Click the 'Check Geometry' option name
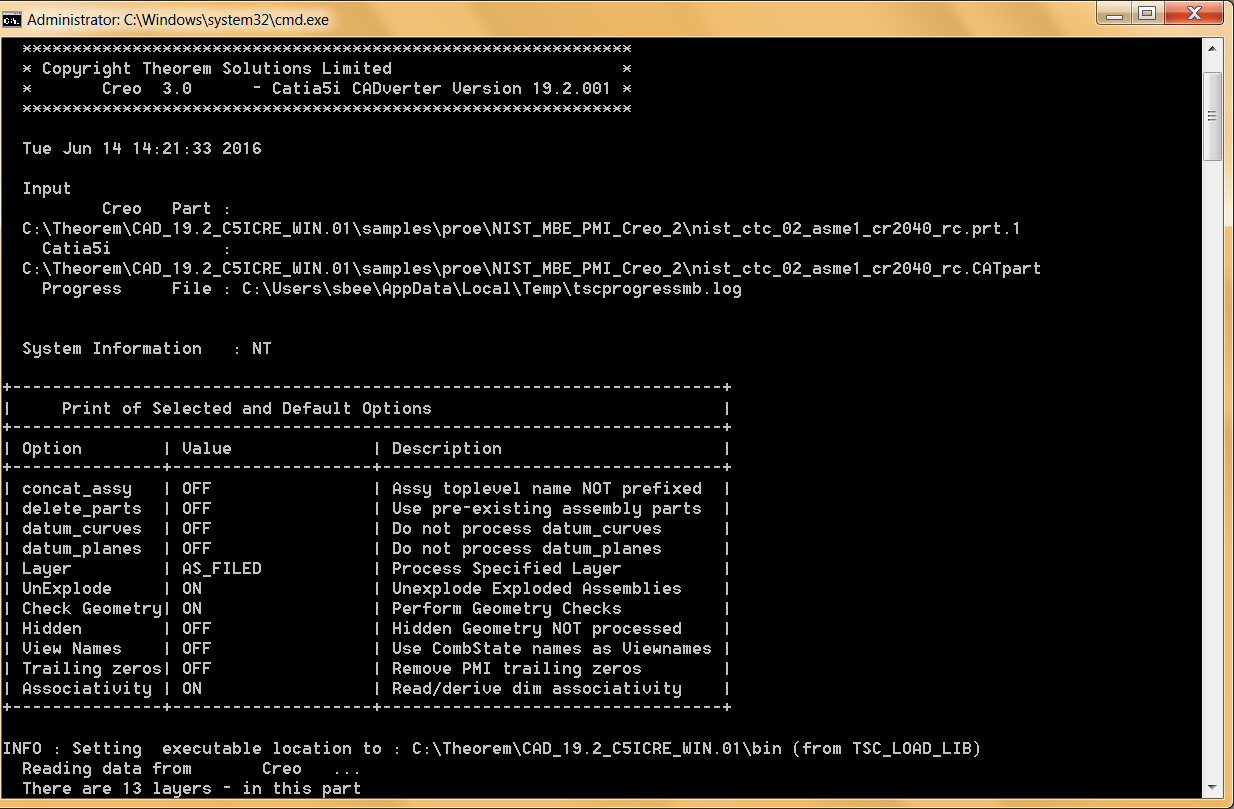Viewport: 1234px width, 809px height. 92,608
